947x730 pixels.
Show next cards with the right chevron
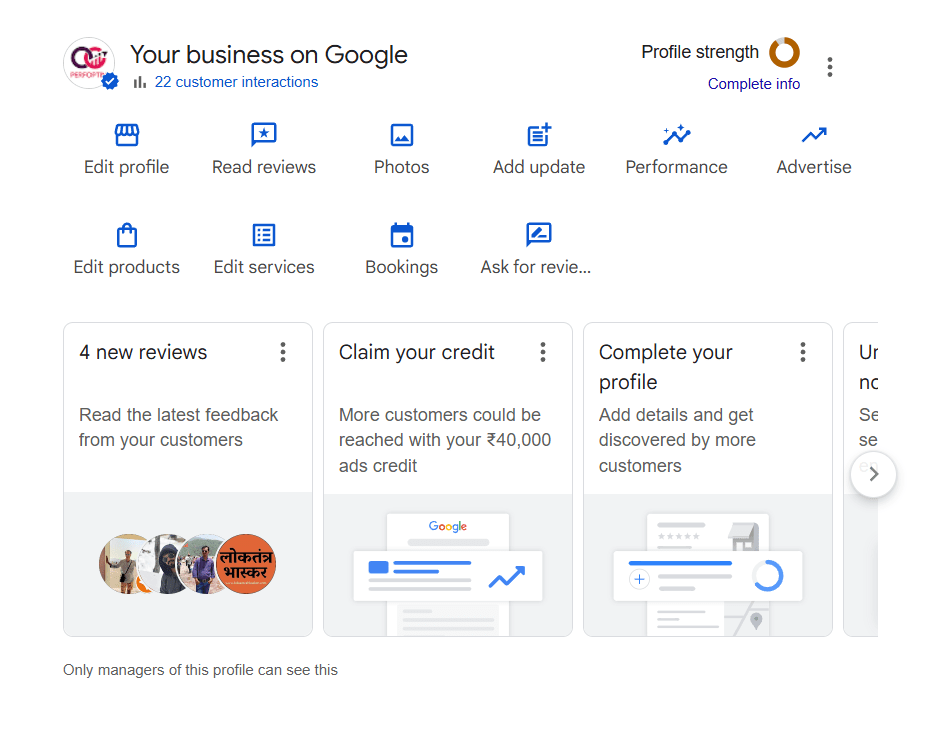click(873, 475)
